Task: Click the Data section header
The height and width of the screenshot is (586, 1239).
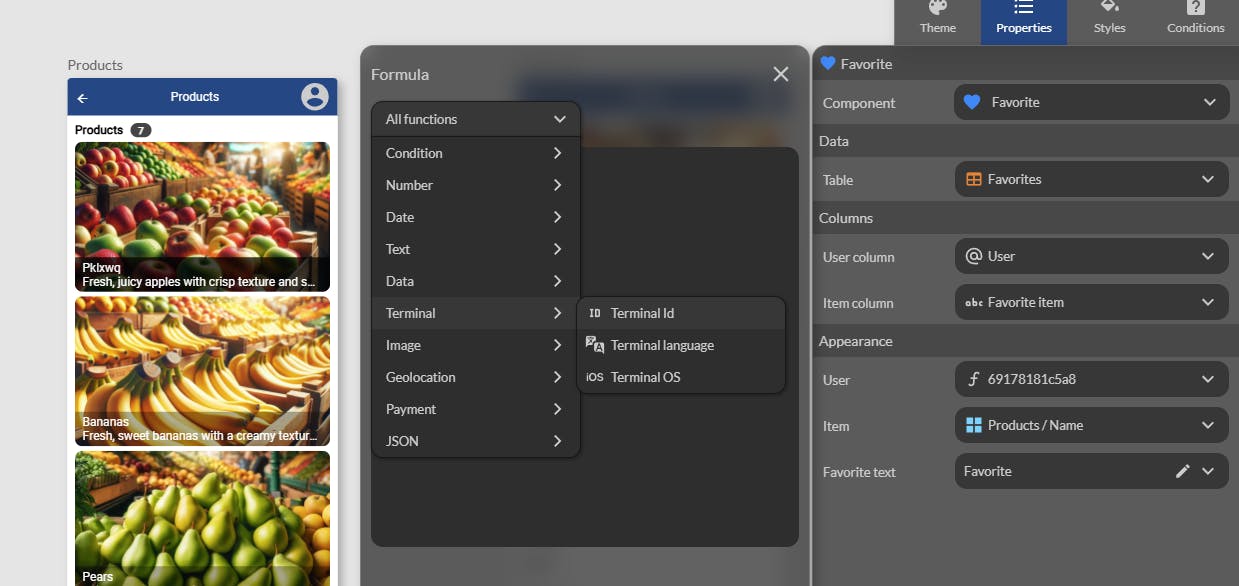Action: pos(834,141)
